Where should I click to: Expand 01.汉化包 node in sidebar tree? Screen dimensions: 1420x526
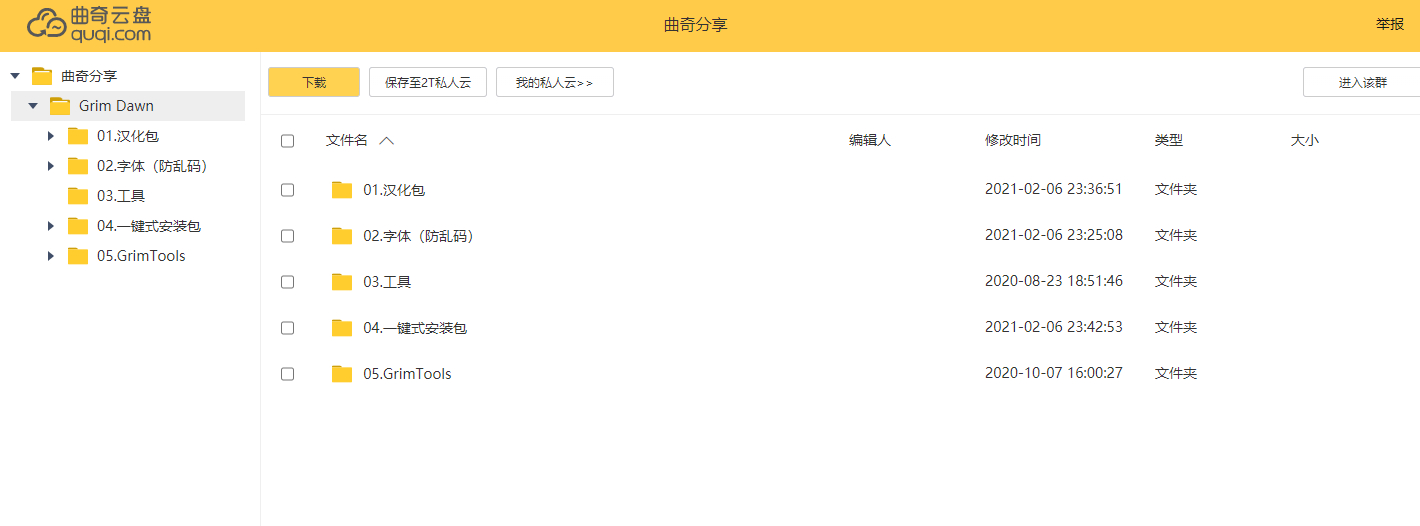[x=51, y=136]
